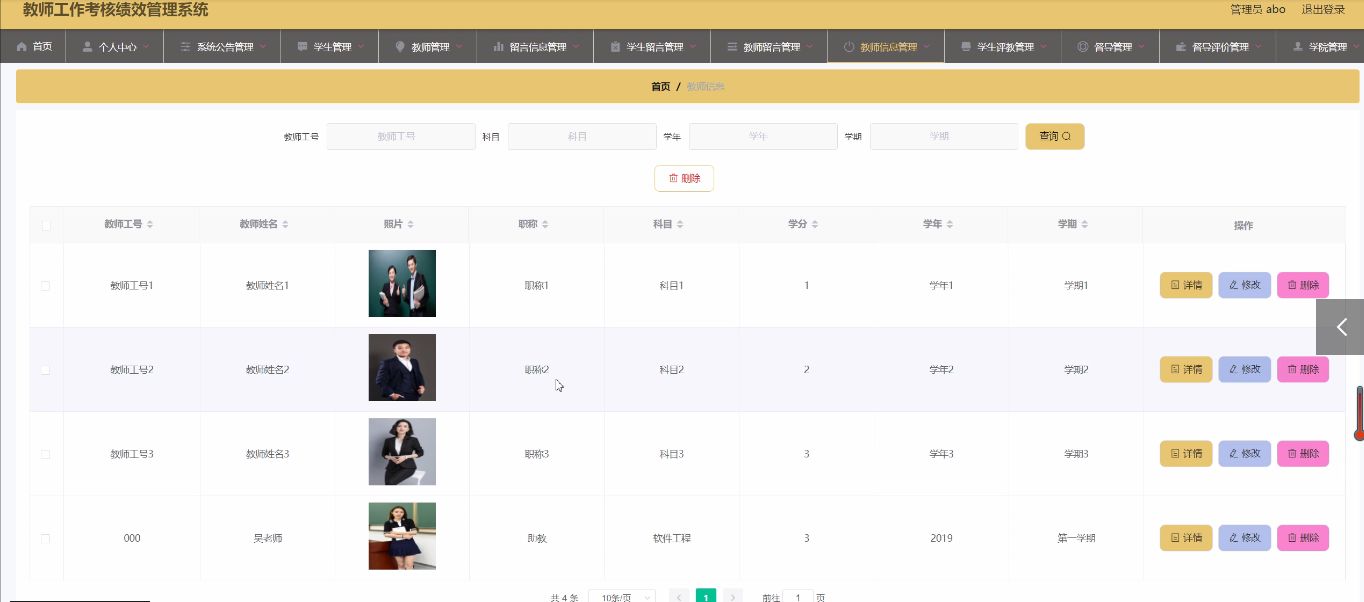Click the person icon beside 个人中心

[87, 46]
